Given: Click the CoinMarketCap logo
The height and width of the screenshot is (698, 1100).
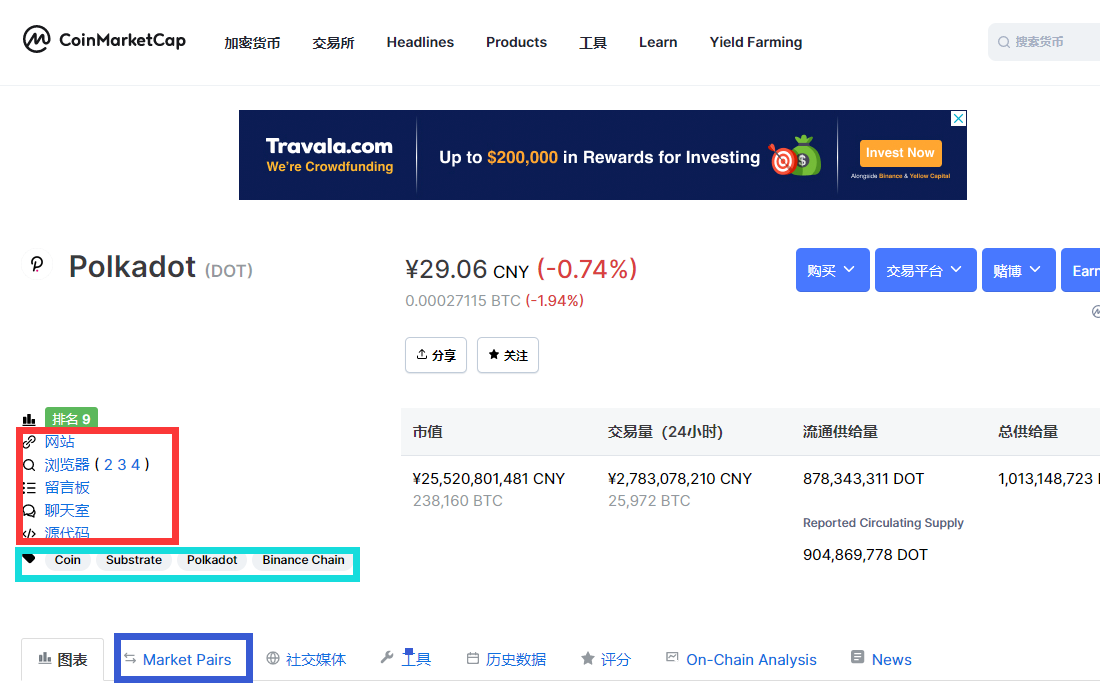Looking at the screenshot, I should click(x=105, y=40).
